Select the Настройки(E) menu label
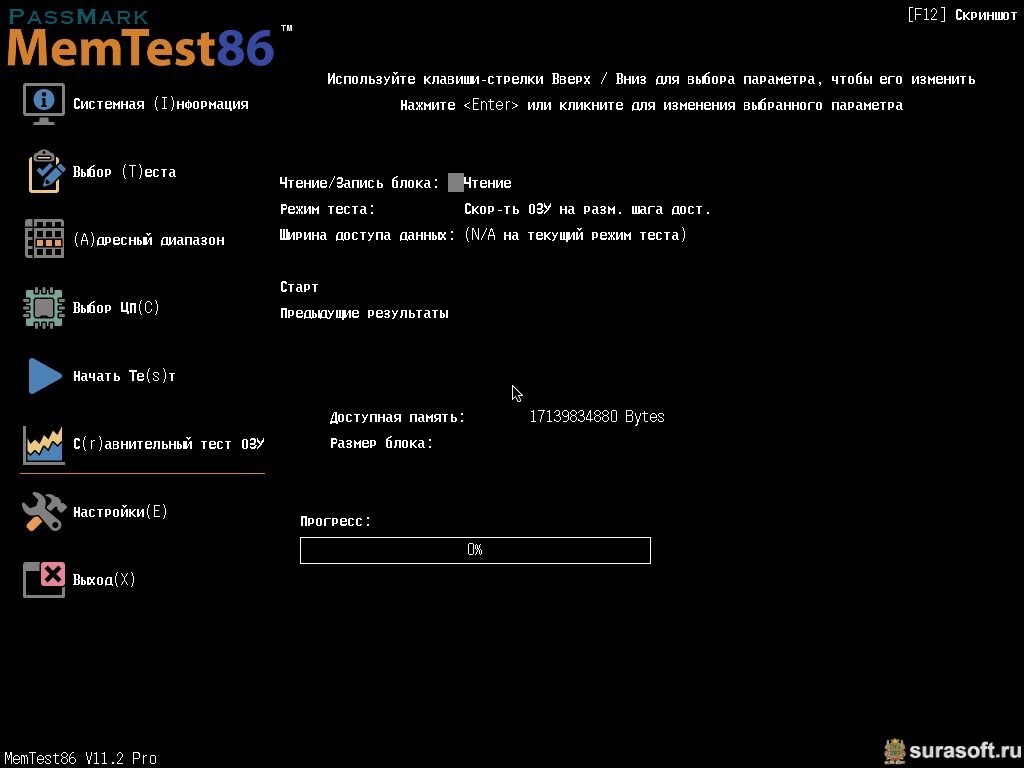 [x=120, y=511]
